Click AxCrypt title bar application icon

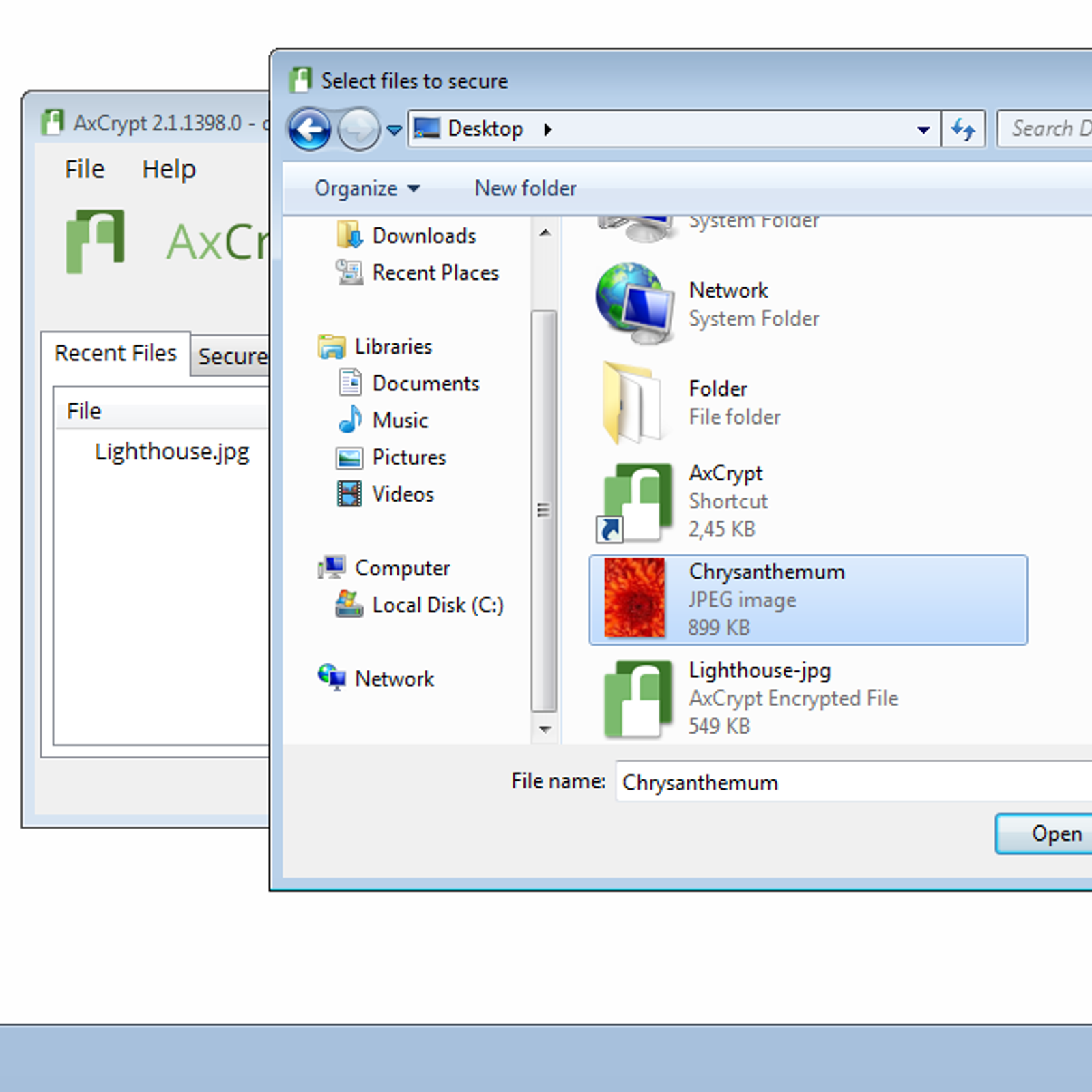click(x=53, y=122)
